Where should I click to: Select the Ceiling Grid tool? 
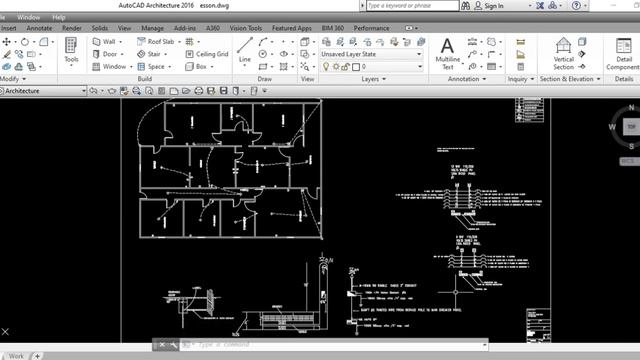coord(207,54)
